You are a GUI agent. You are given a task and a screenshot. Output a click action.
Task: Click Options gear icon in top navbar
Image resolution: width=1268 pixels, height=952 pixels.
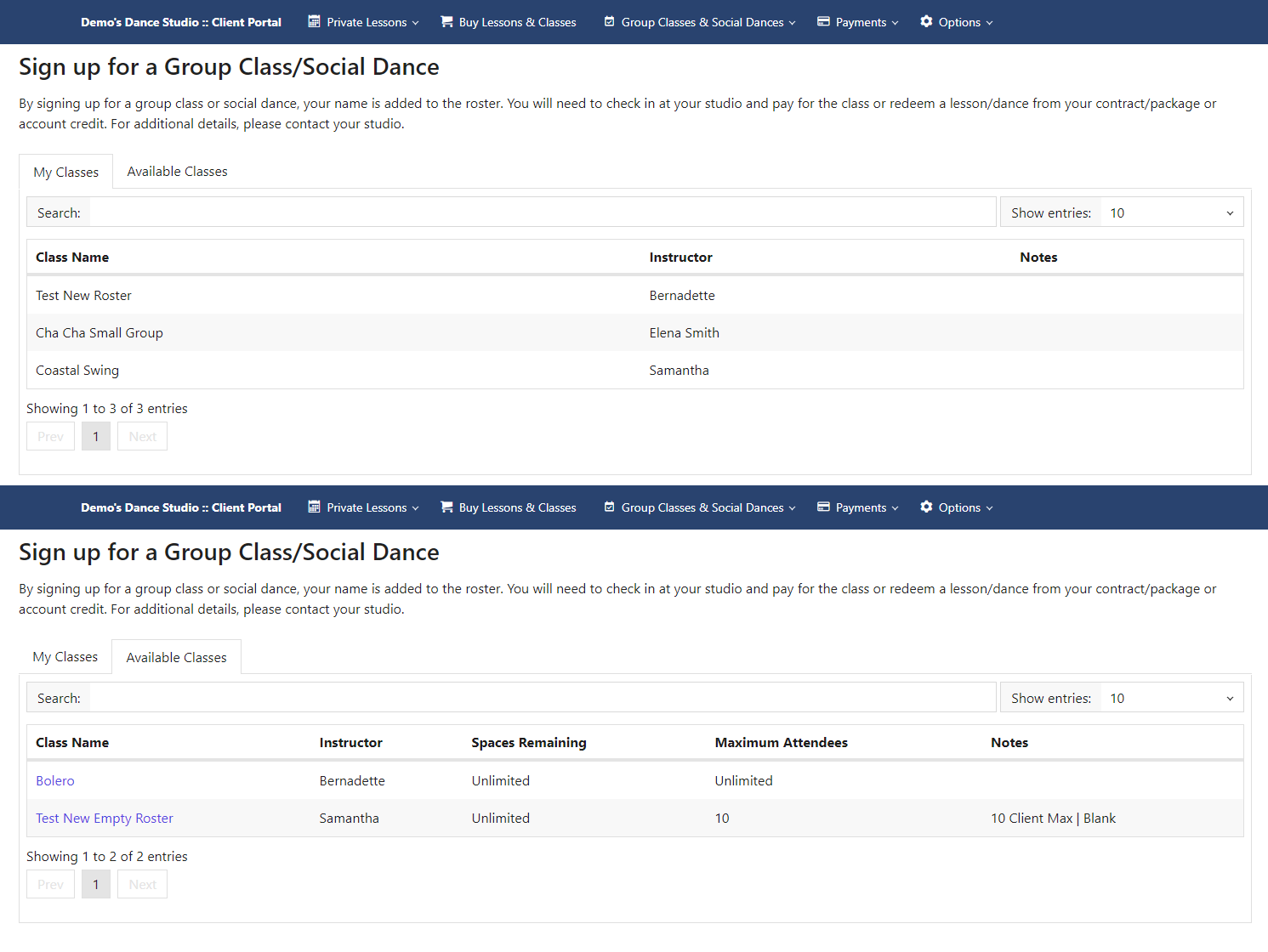tap(926, 21)
